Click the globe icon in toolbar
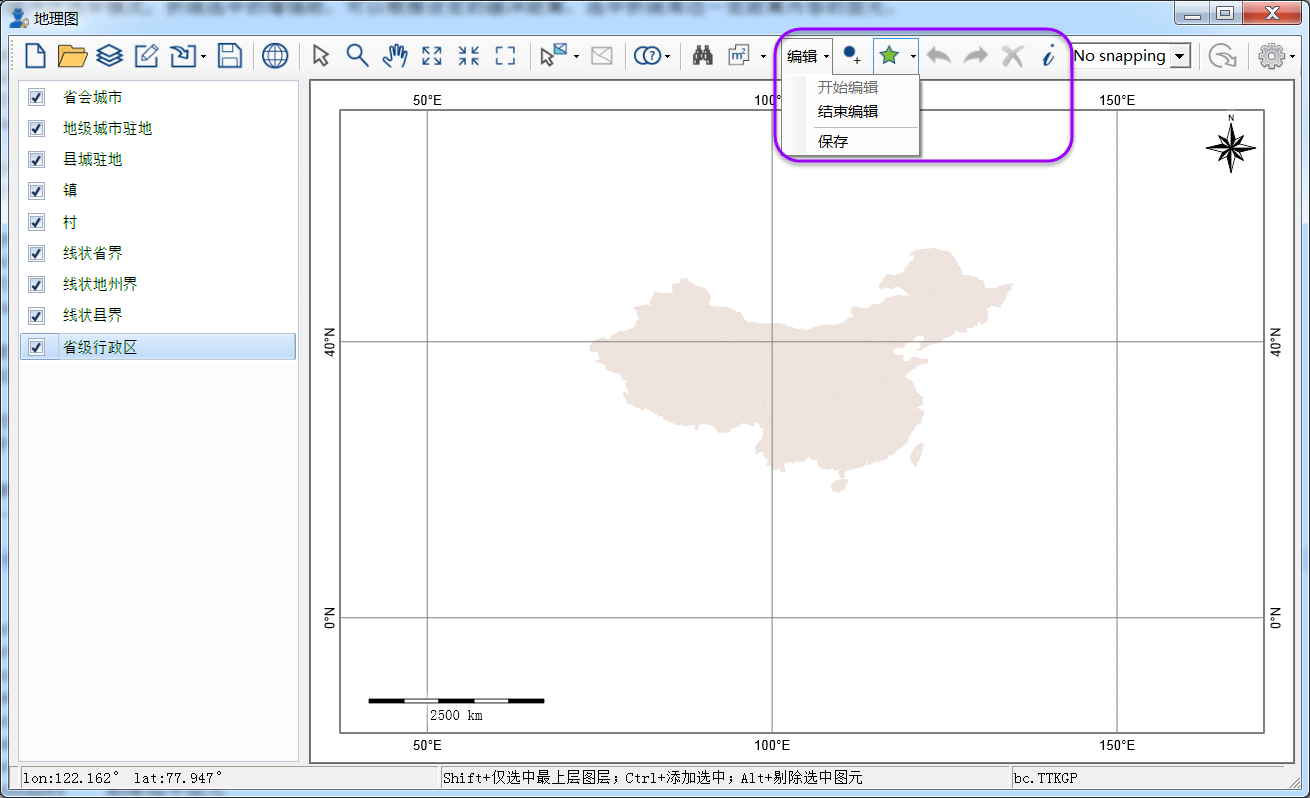 [275, 56]
